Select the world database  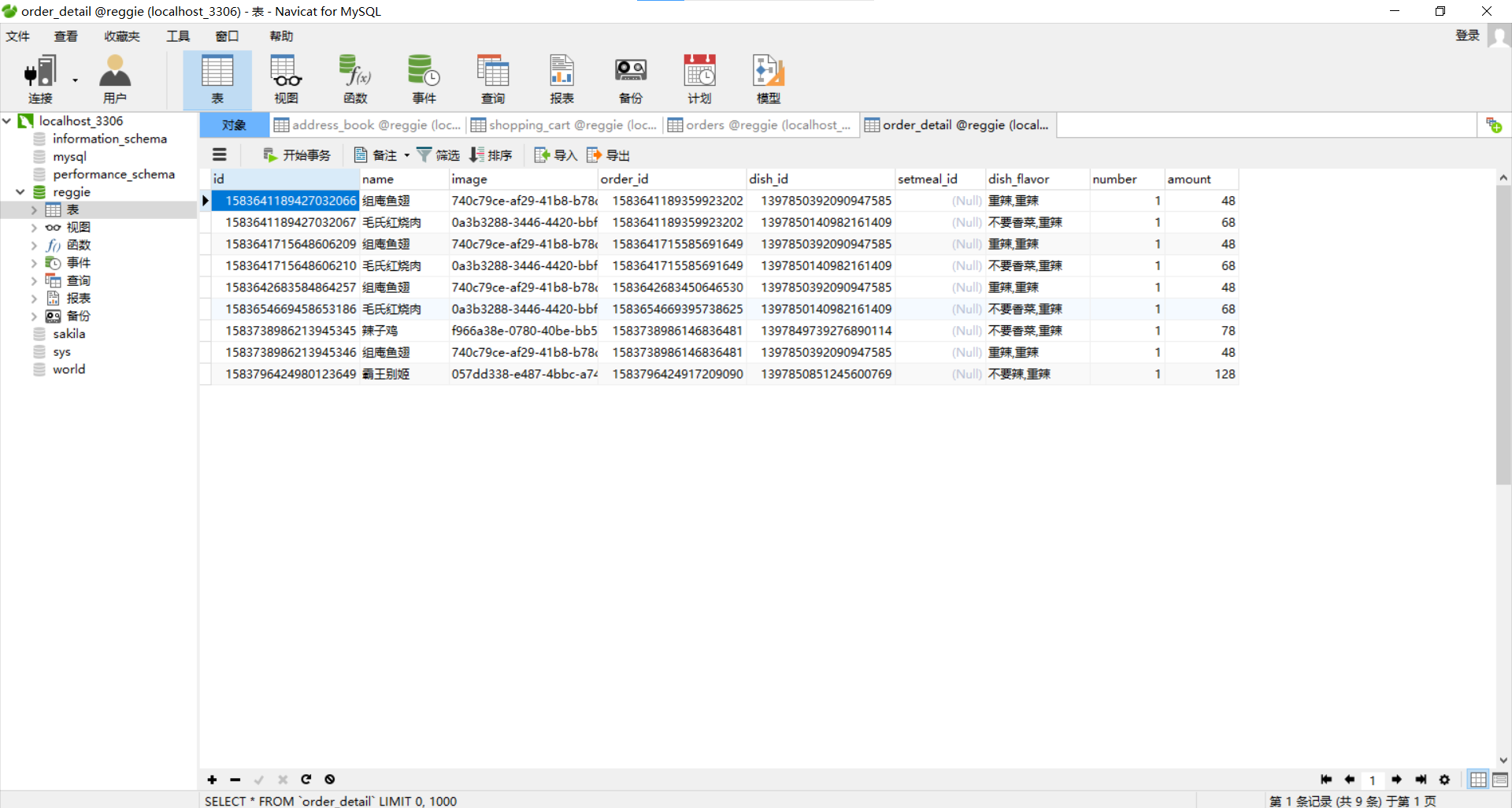(69, 369)
